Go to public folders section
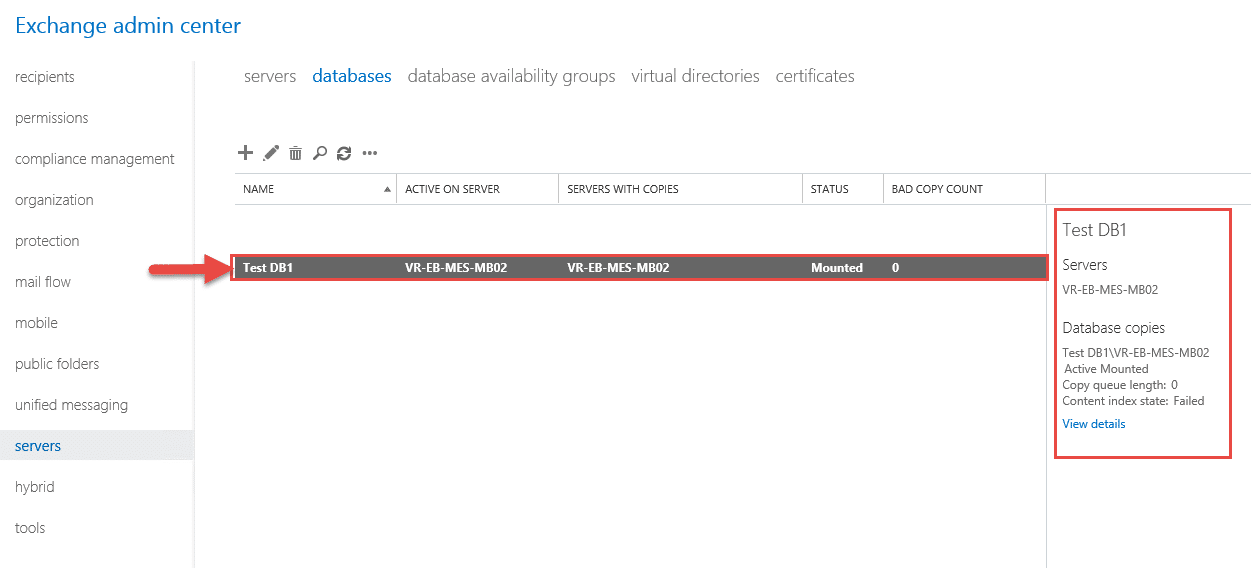 tap(57, 364)
